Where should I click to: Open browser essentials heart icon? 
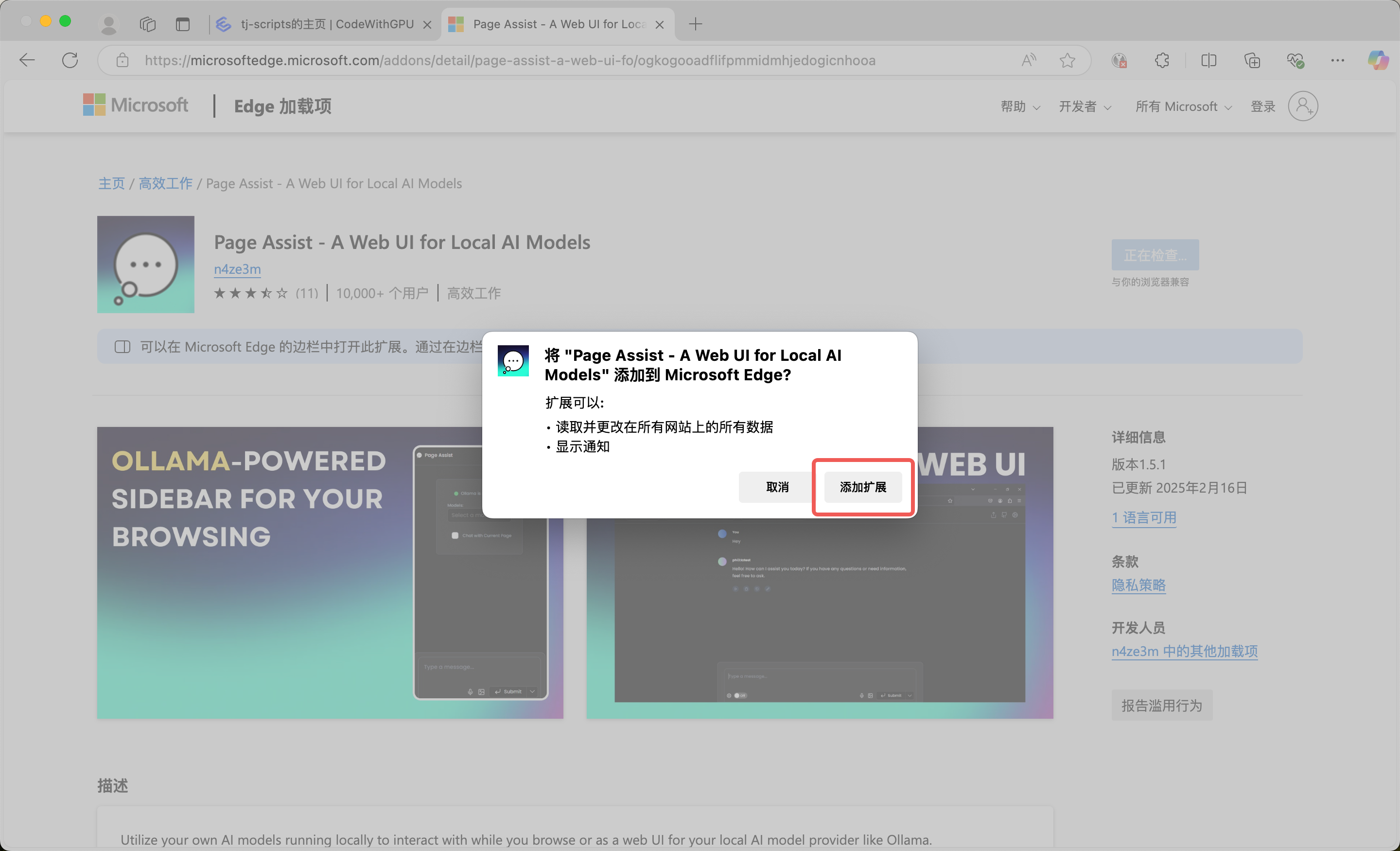(1295, 60)
